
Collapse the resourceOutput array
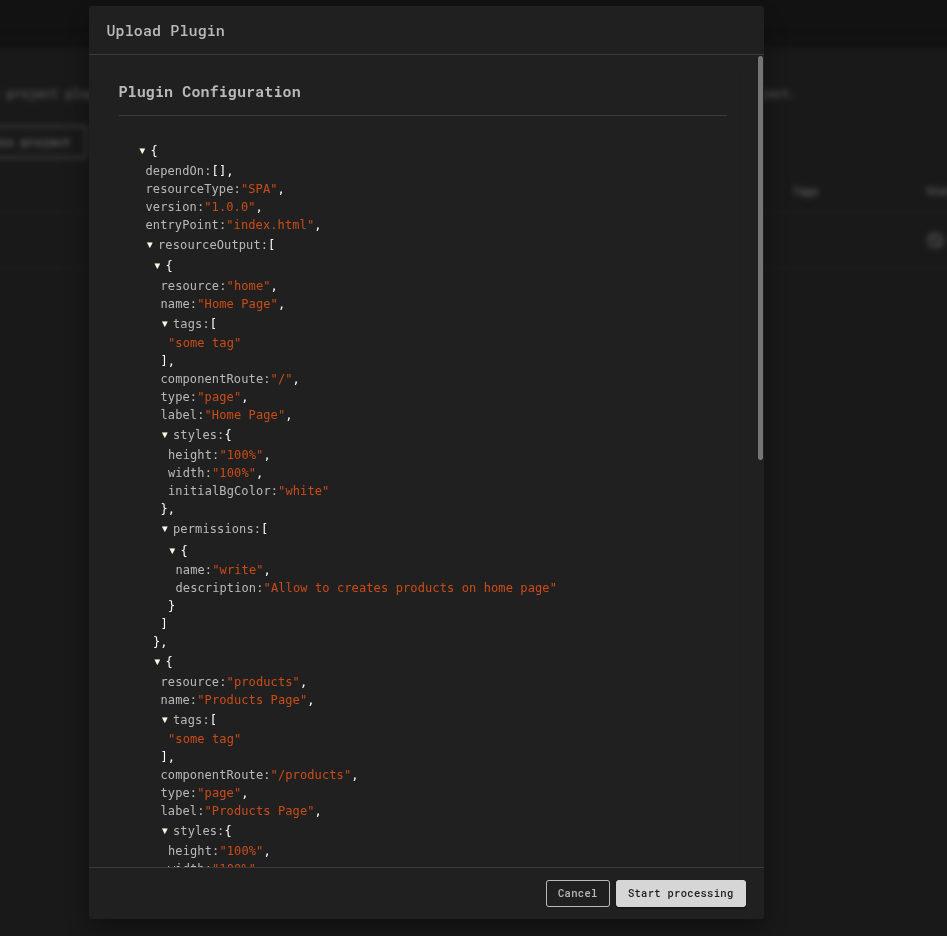coord(150,245)
